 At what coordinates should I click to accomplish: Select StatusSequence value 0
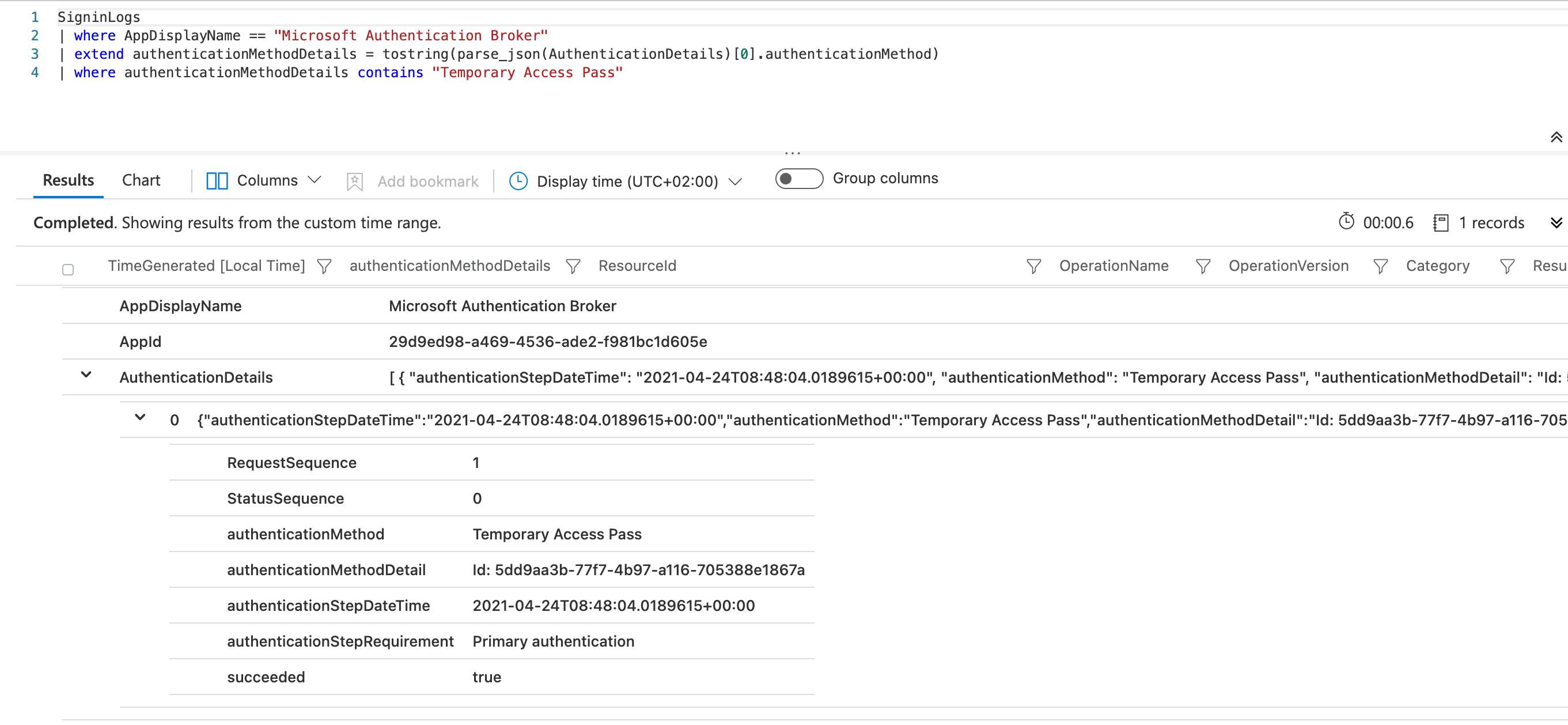[477, 499]
